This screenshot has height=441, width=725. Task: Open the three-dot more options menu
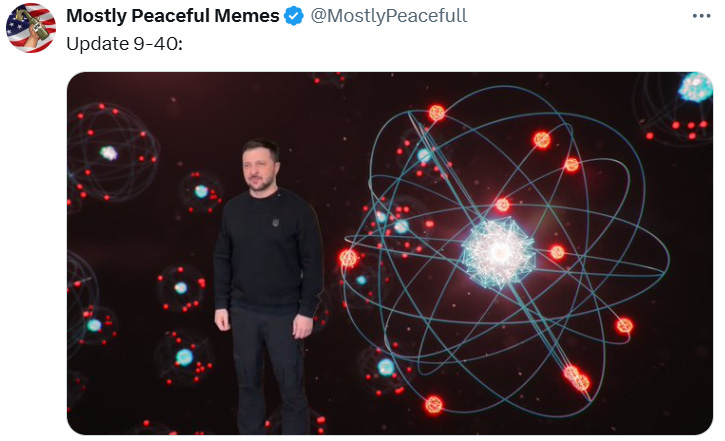pyautogui.click(x=701, y=16)
